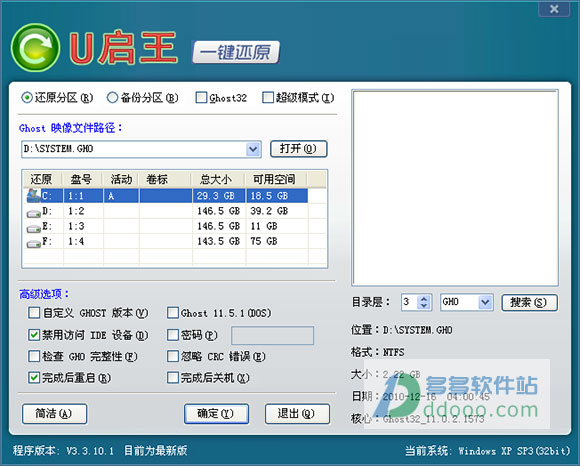Select the C: partition row
The width and height of the screenshot is (580, 466).
point(167,196)
